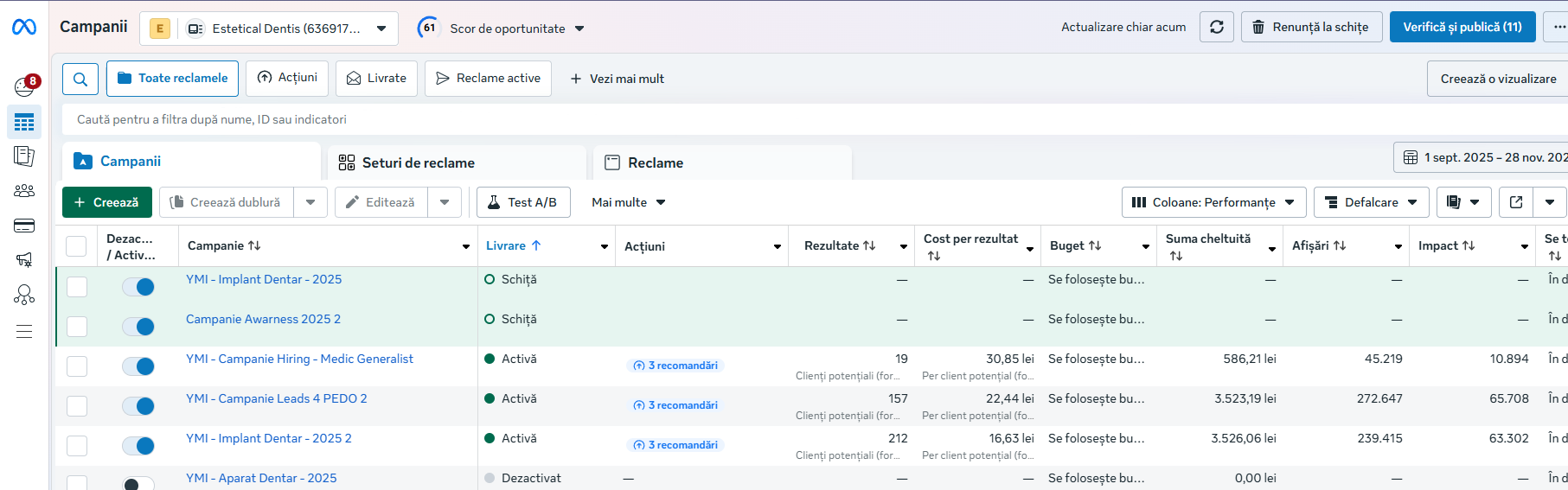Screen dimensions: 1568x490
Task: Open Coloane: Performanțe dropdown
Action: tap(1213, 202)
